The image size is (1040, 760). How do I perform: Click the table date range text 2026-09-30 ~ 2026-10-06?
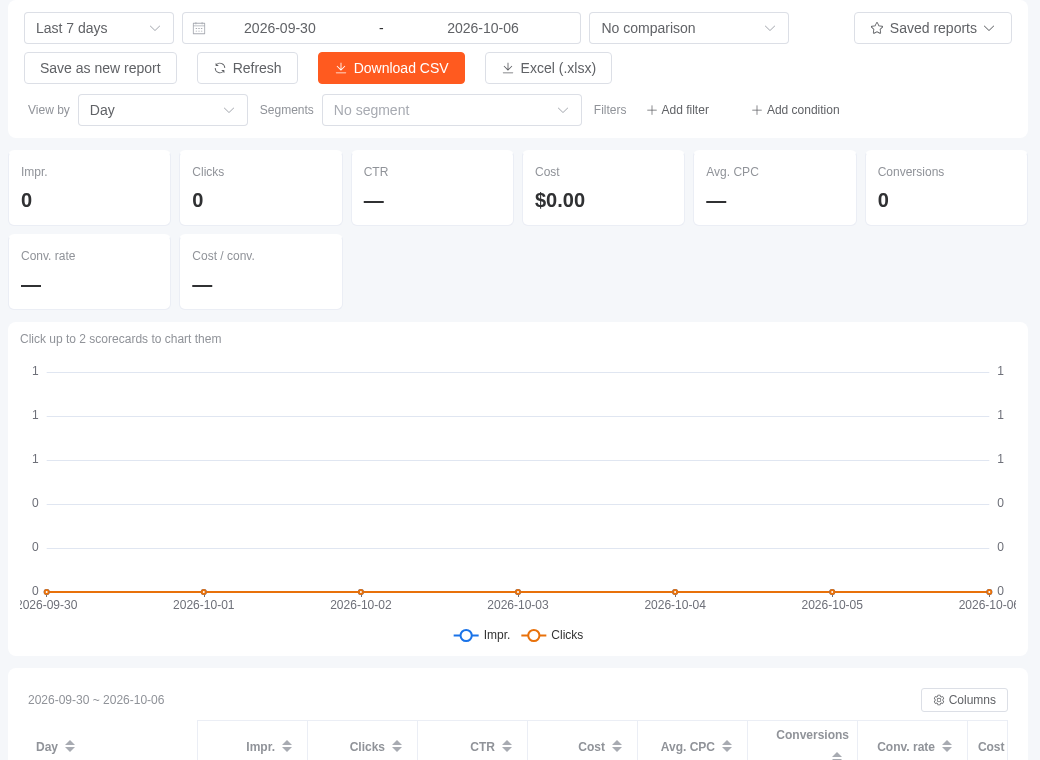point(96,700)
